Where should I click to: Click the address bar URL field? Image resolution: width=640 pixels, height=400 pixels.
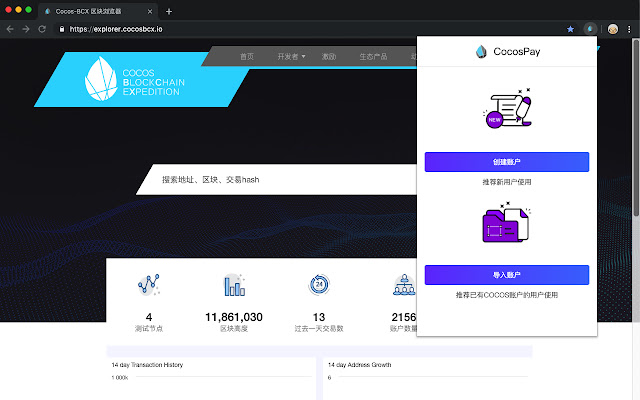point(310,29)
